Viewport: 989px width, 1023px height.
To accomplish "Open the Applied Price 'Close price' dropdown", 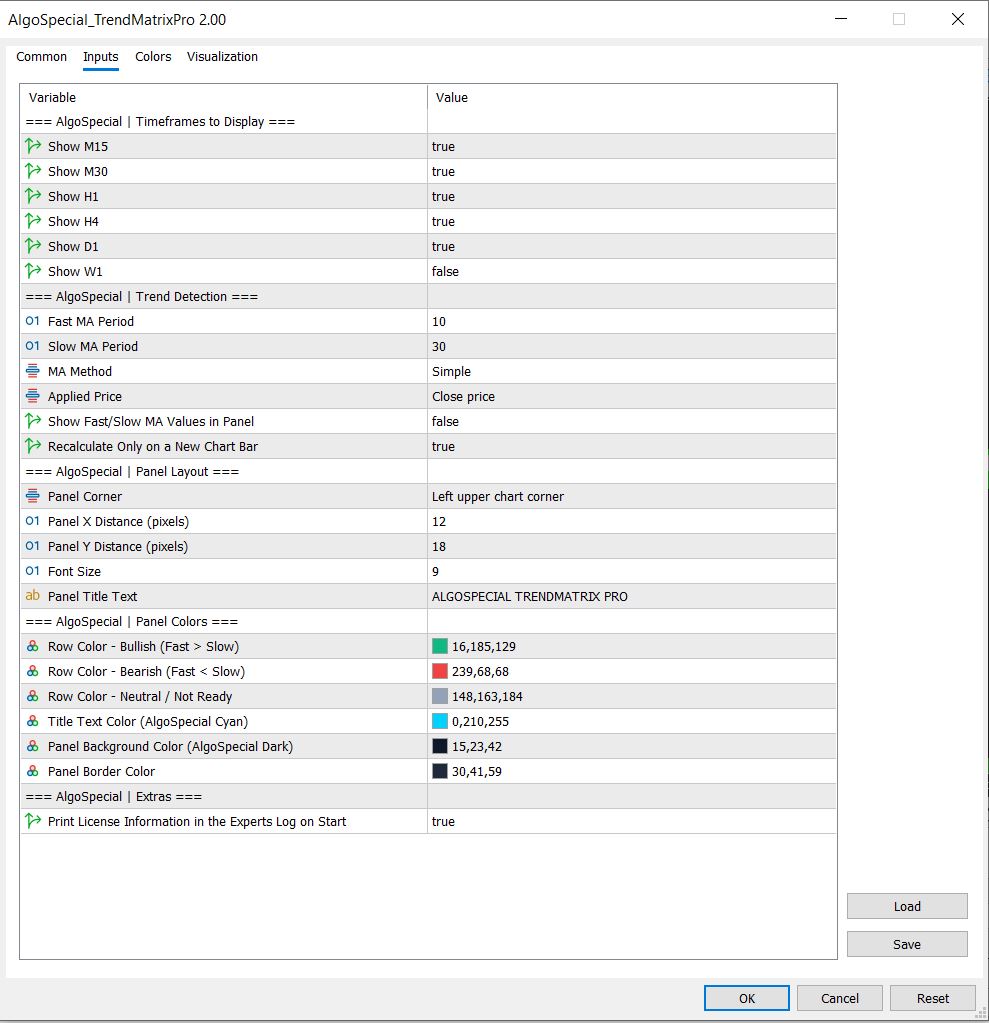I will pyautogui.click(x=631, y=396).
